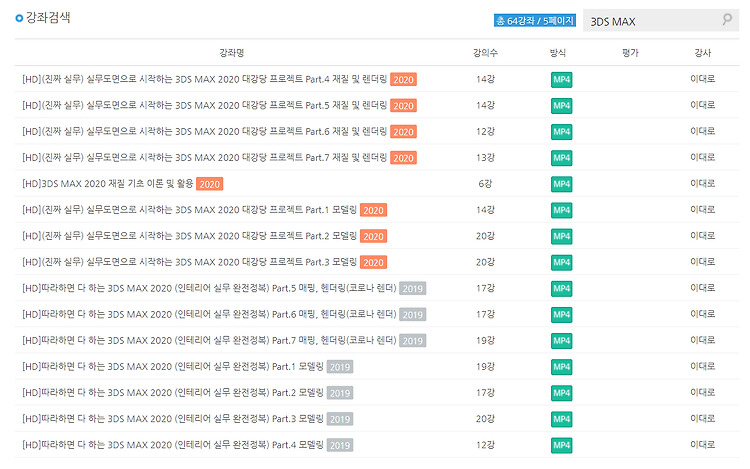The image size is (750, 469).
Task: Open 대강당 프로젝트 Part.2 모델링 course
Action: 189,236
